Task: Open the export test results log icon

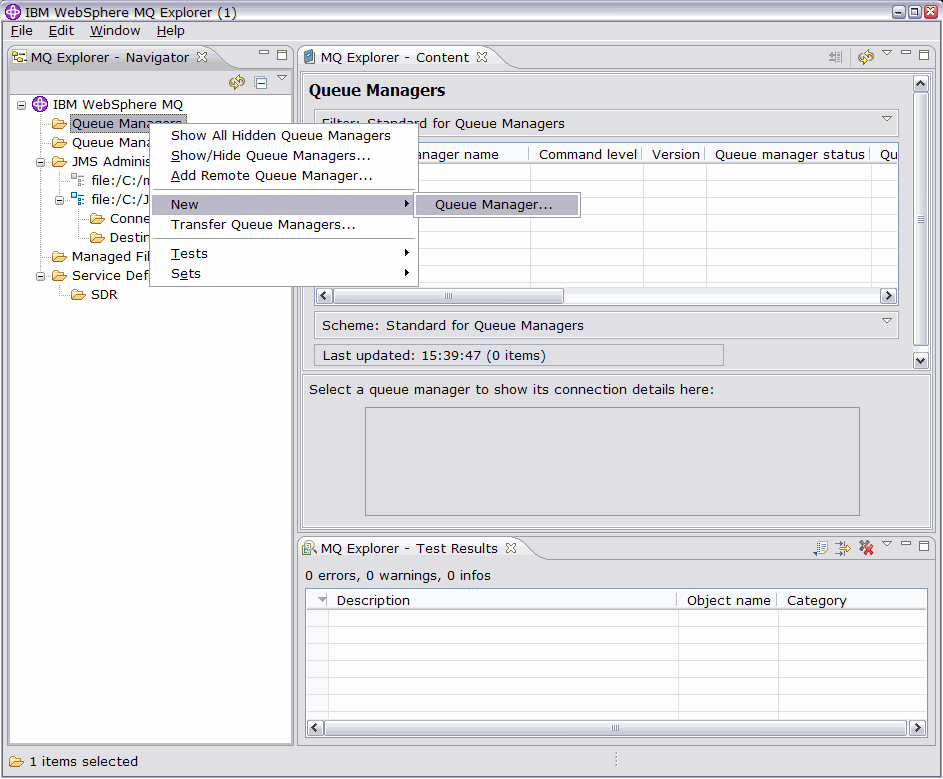Action: [x=820, y=547]
